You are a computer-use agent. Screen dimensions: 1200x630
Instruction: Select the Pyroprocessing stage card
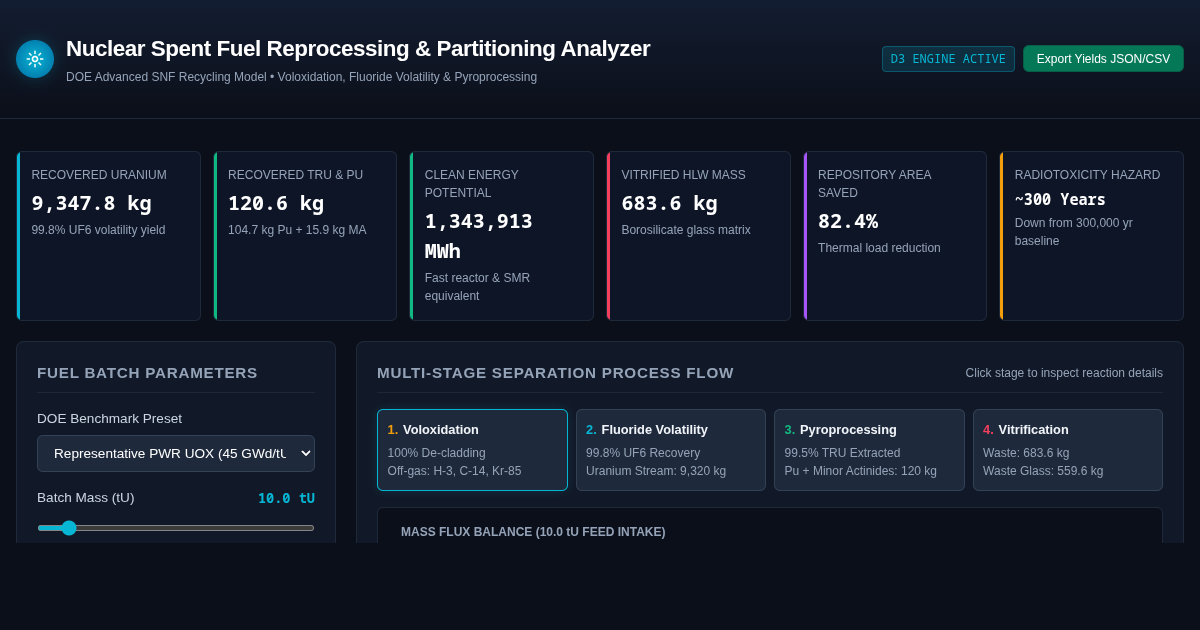tap(869, 450)
